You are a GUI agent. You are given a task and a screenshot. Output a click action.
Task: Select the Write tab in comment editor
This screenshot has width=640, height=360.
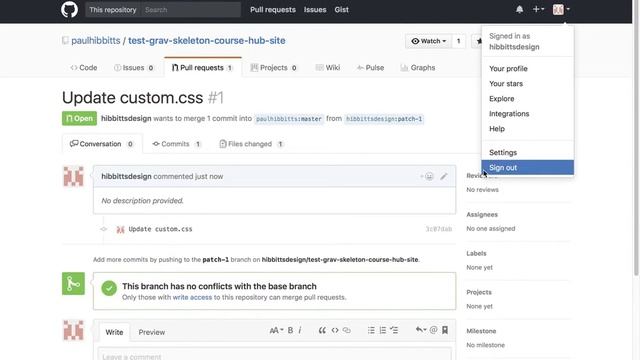[114, 332]
